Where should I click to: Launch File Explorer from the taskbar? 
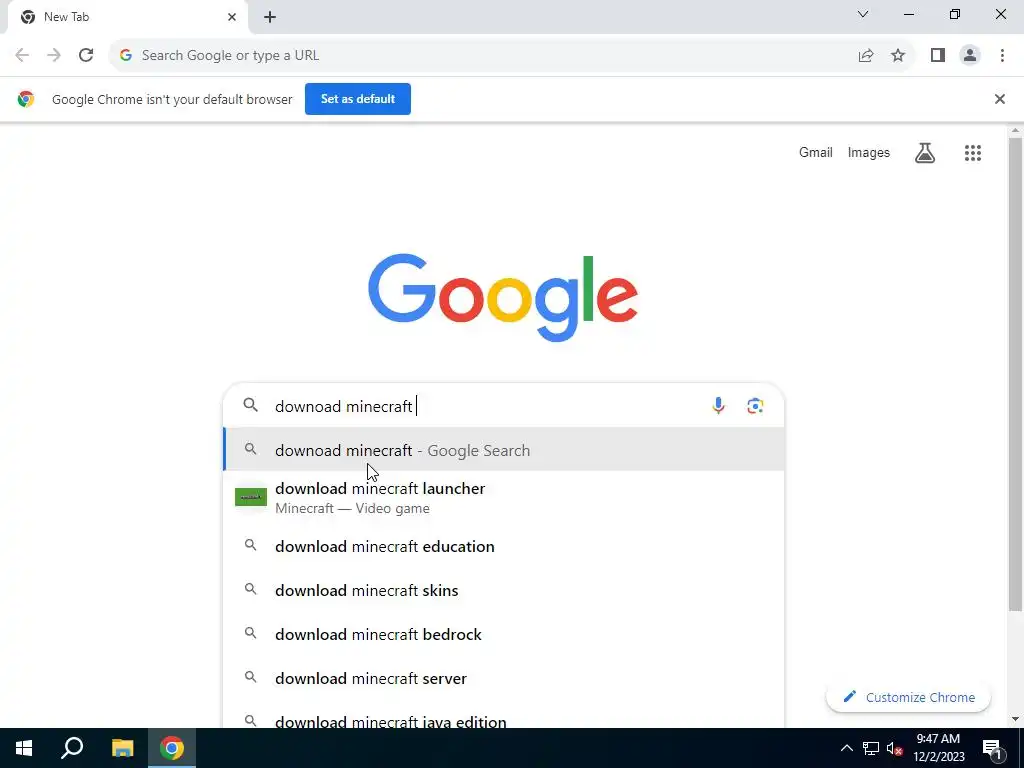tap(122, 748)
